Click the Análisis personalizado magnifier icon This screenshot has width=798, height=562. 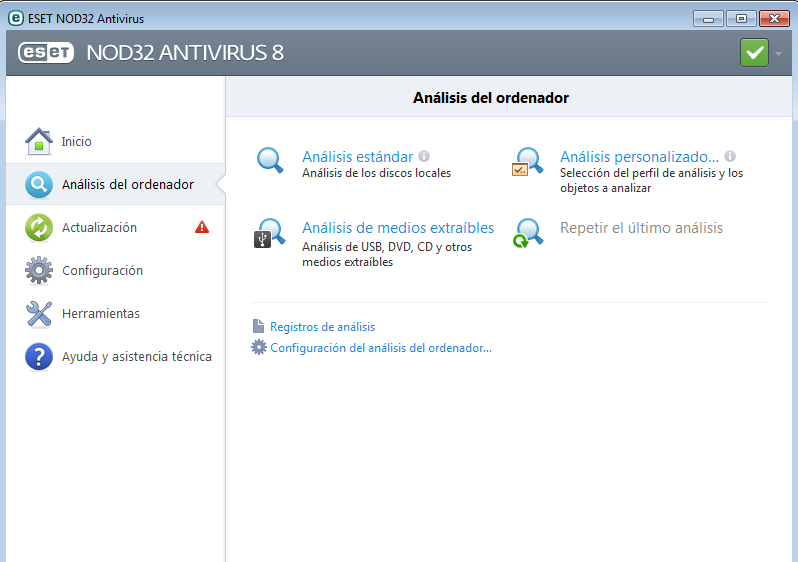pos(528,163)
